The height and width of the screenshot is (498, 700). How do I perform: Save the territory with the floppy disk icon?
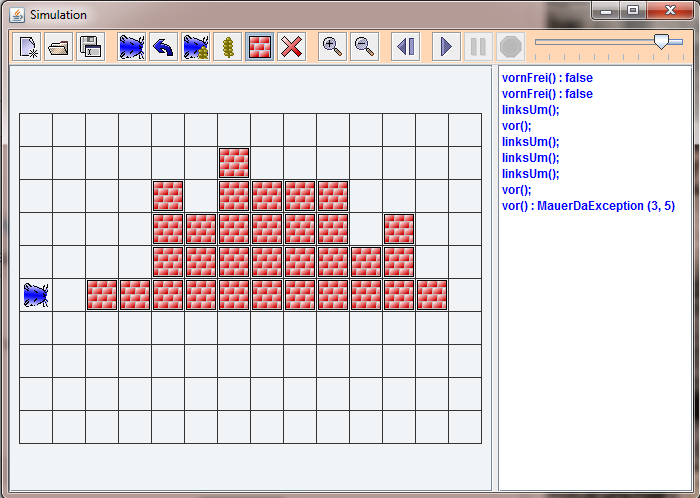pyautogui.click(x=91, y=46)
